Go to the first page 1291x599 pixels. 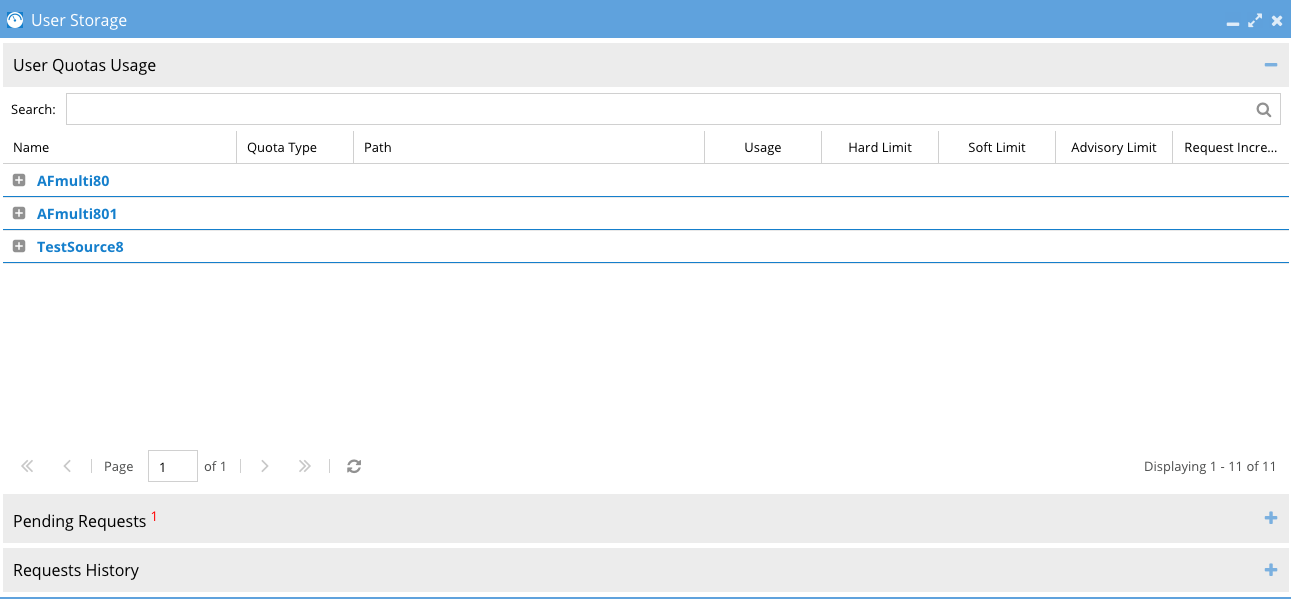(27, 466)
